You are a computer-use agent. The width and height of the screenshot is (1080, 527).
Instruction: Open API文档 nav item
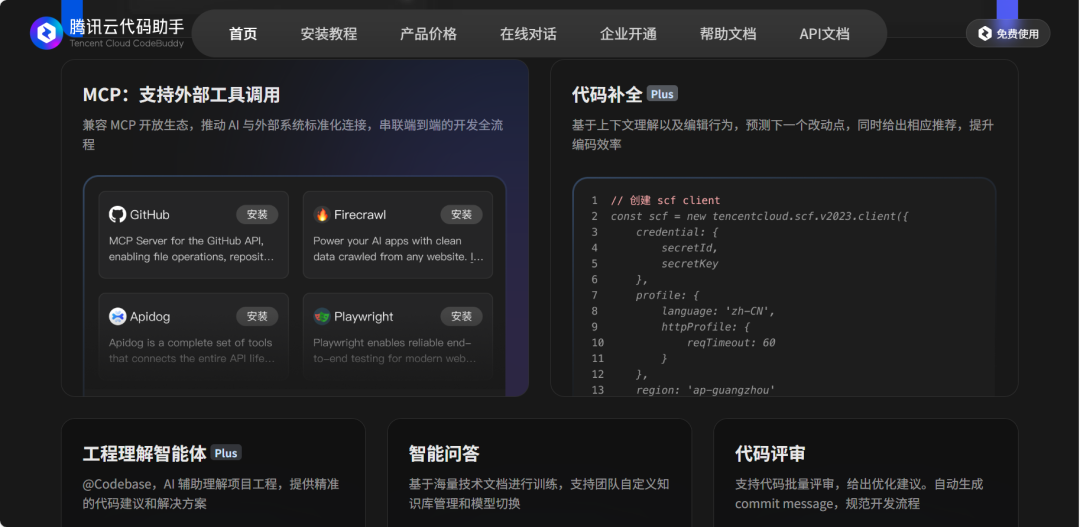click(x=824, y=34)
